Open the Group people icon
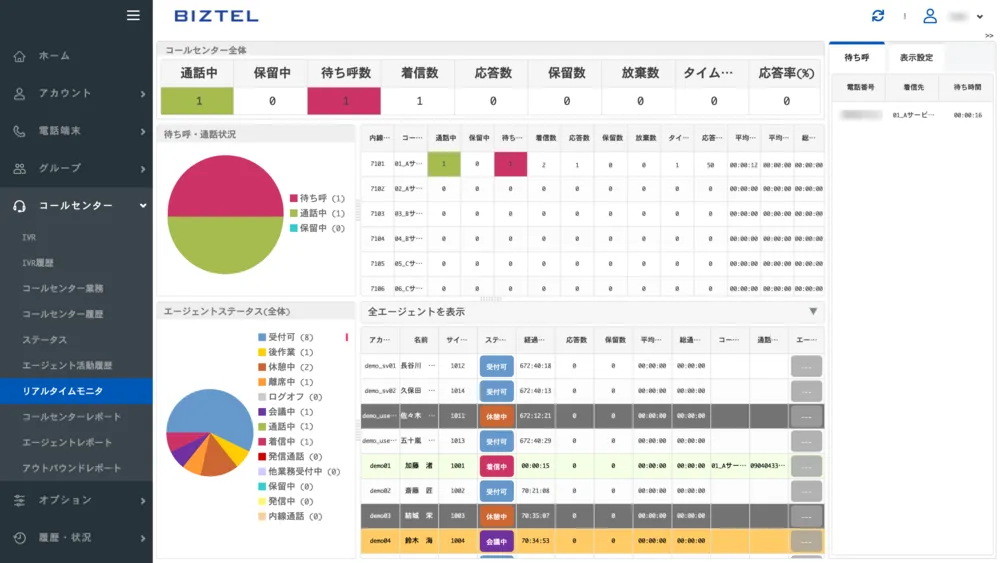Image resolution: width=1000 pixels, height=563 pixels. point(19,168)
